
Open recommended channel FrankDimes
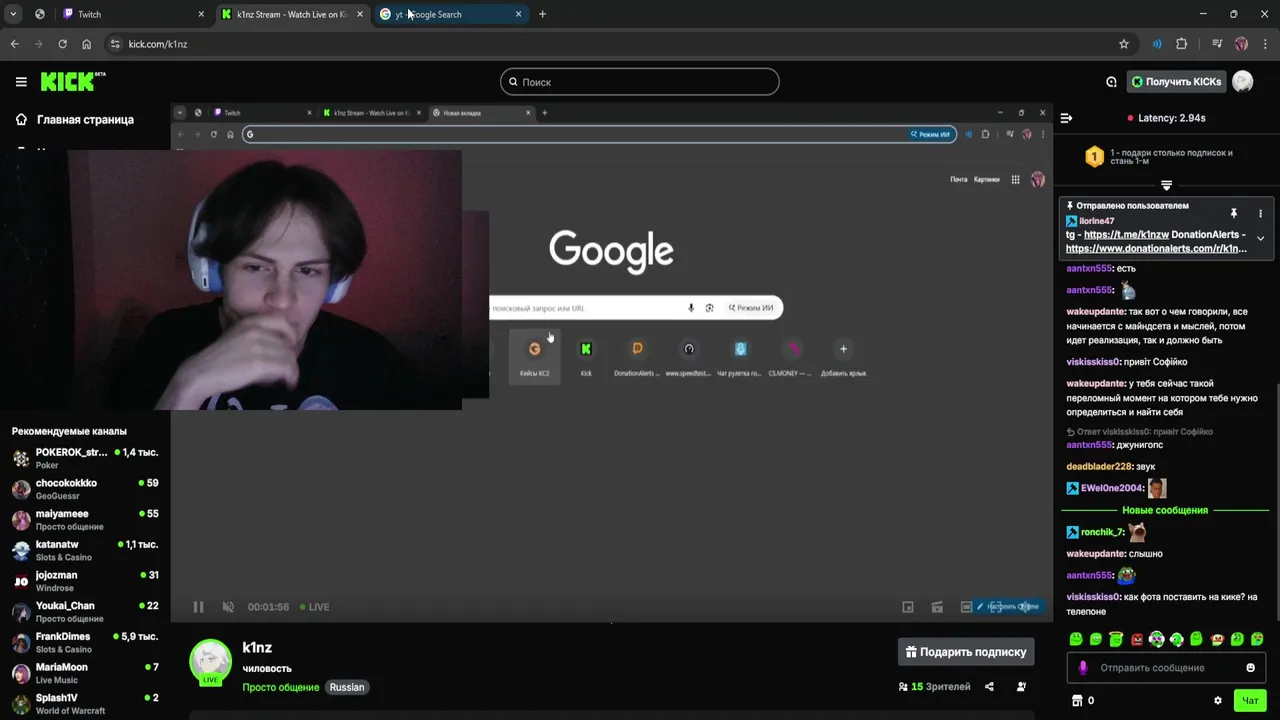[85, 642]
